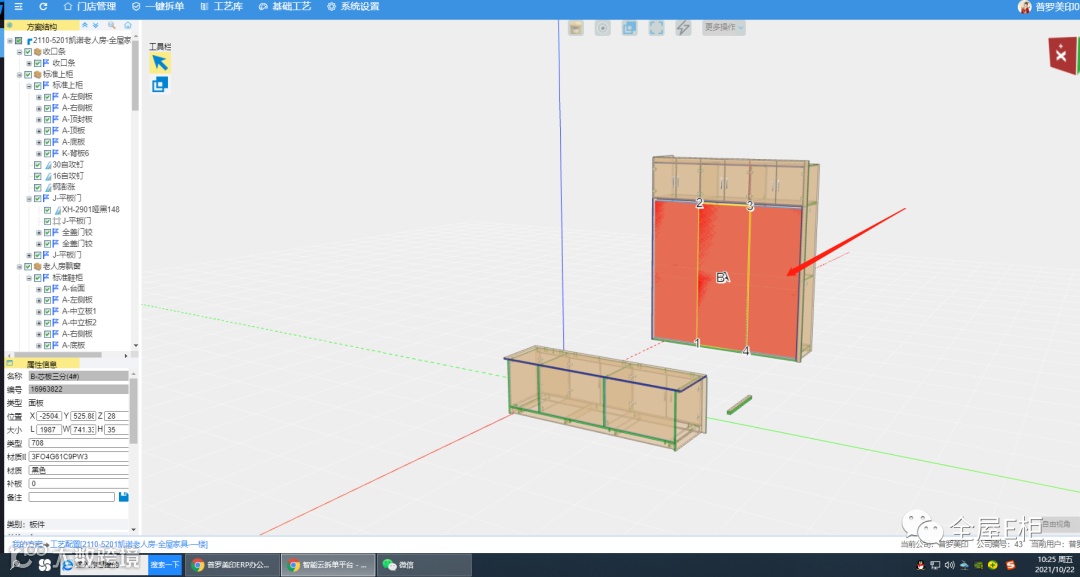Expand the A-右侧板 node under 标准上柜
Viewport: 1080px width, 577px height.
coord(39,108)
